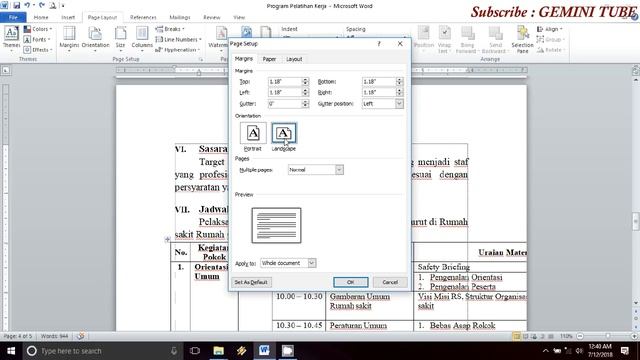This screenshot has width=640, height=360.
Task: Click the Save icon in Quick Access
Action: [16, 5]
